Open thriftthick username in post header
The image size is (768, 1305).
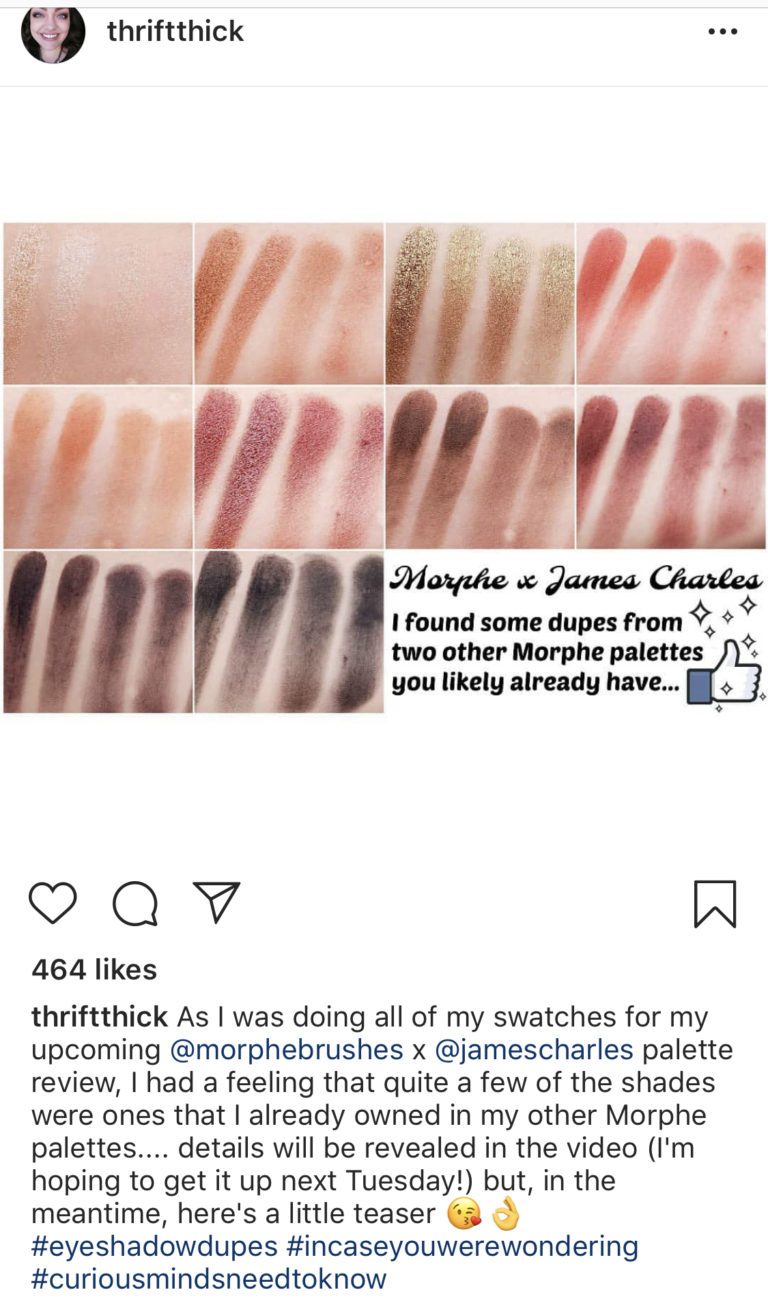(175, 31)
